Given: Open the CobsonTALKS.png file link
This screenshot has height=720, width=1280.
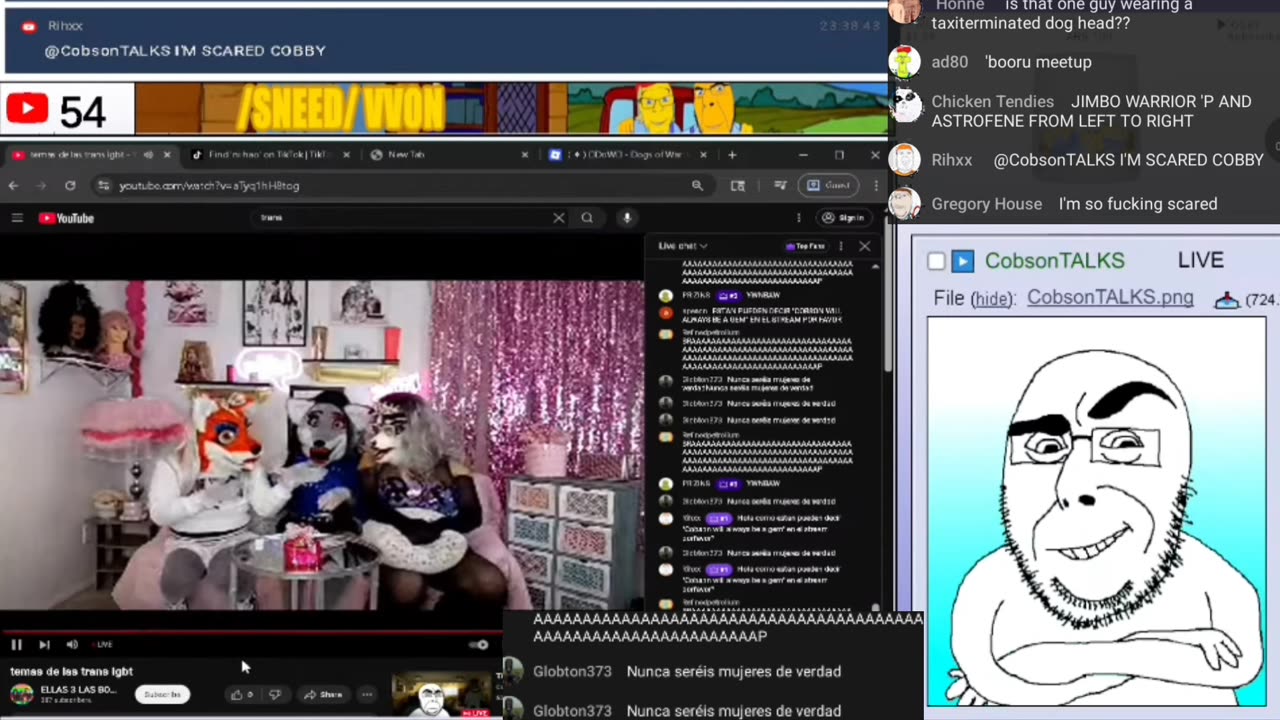Looking at the screenshot, I should tap(1110, 298).
